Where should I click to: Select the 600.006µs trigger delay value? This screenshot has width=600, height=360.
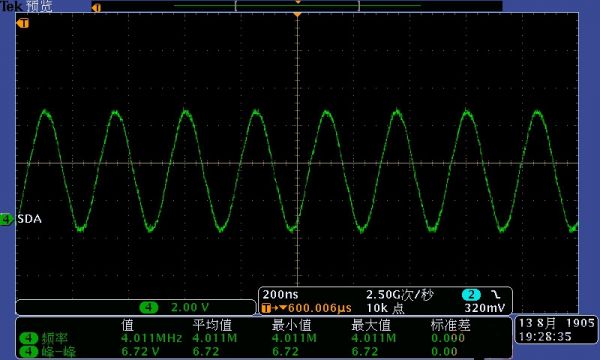point(320,308)
